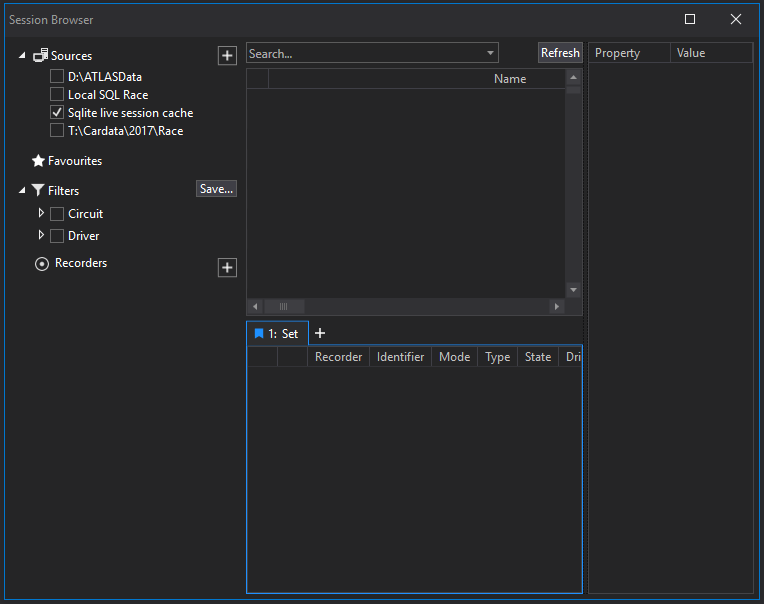Click the Property column header
The width and height of the screenshot is (764, 604).
(x=630, y=53)
